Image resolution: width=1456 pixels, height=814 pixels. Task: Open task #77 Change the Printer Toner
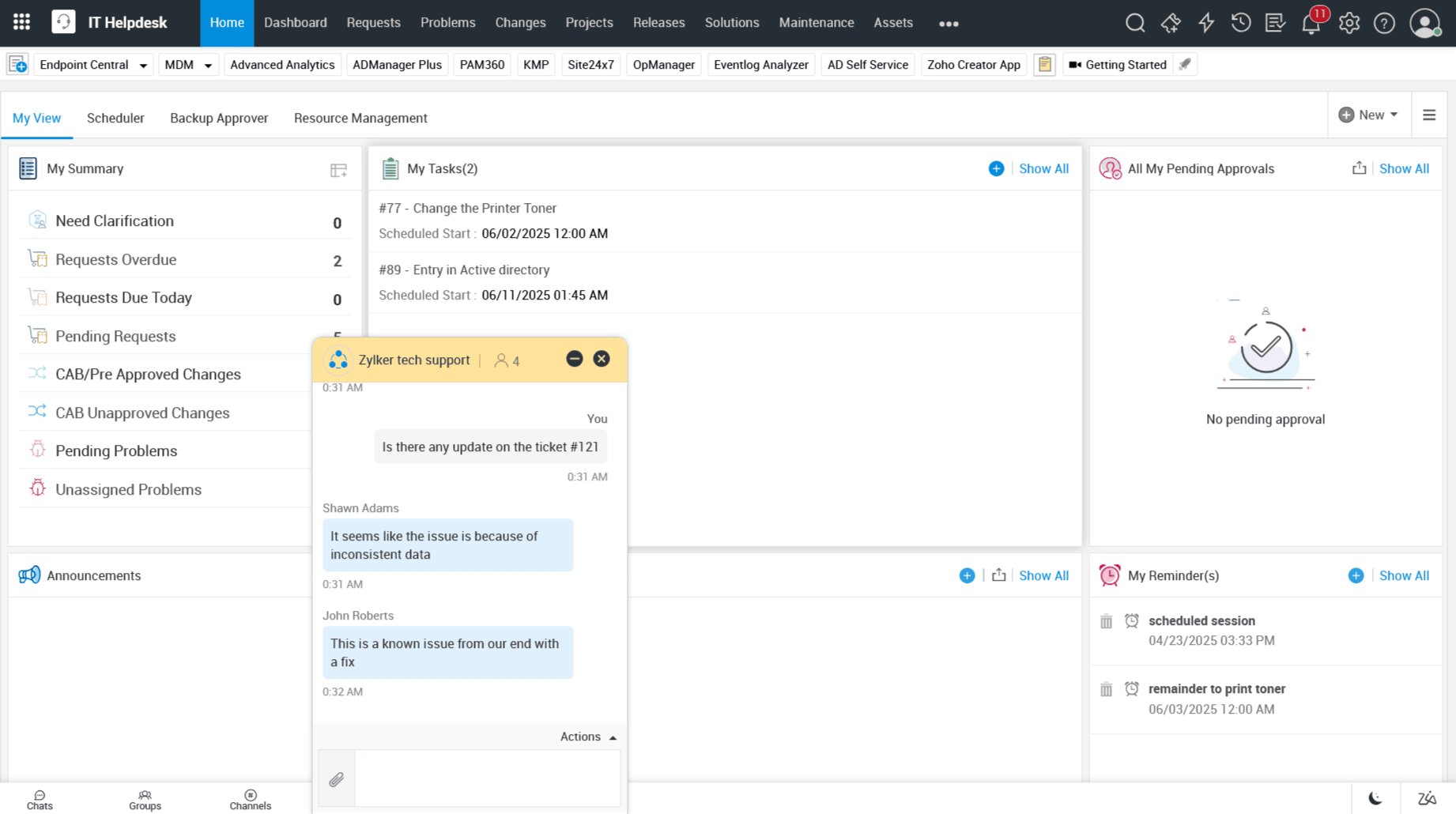[x=467, y=208]
